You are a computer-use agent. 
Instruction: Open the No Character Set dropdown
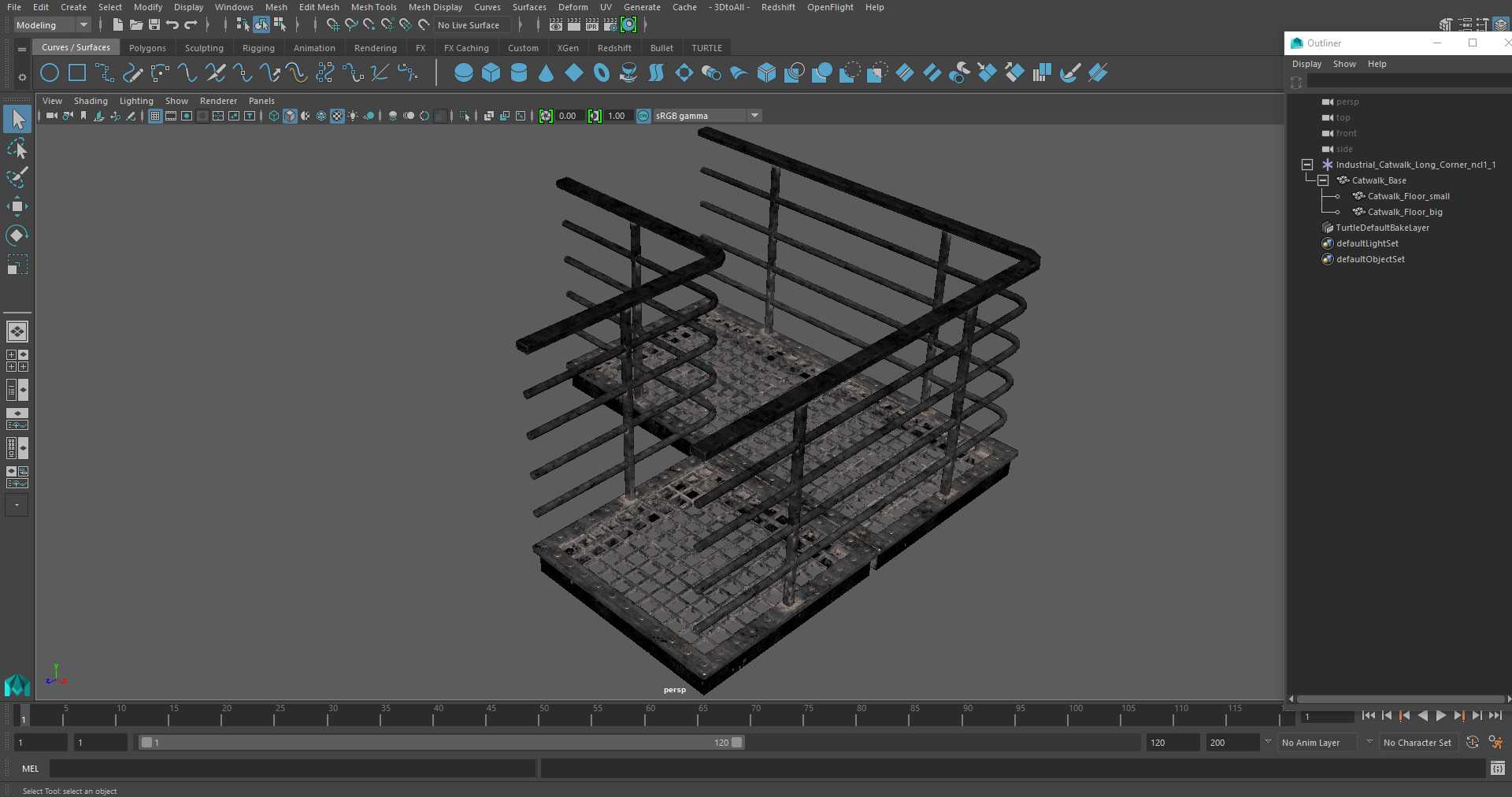pyautogui.click(x=1418, y=743)
